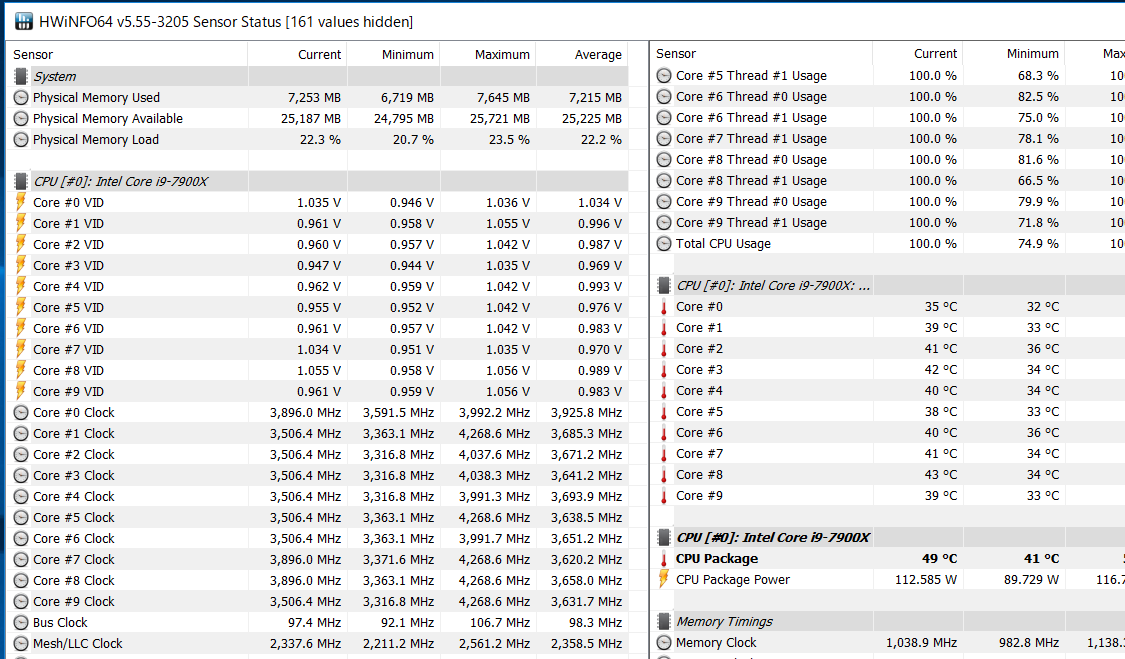Select the 'CPU [#0]: Intel Core i9-7900X' VID group header
Screen dimensions: 1125x659
tap(319, 182)
